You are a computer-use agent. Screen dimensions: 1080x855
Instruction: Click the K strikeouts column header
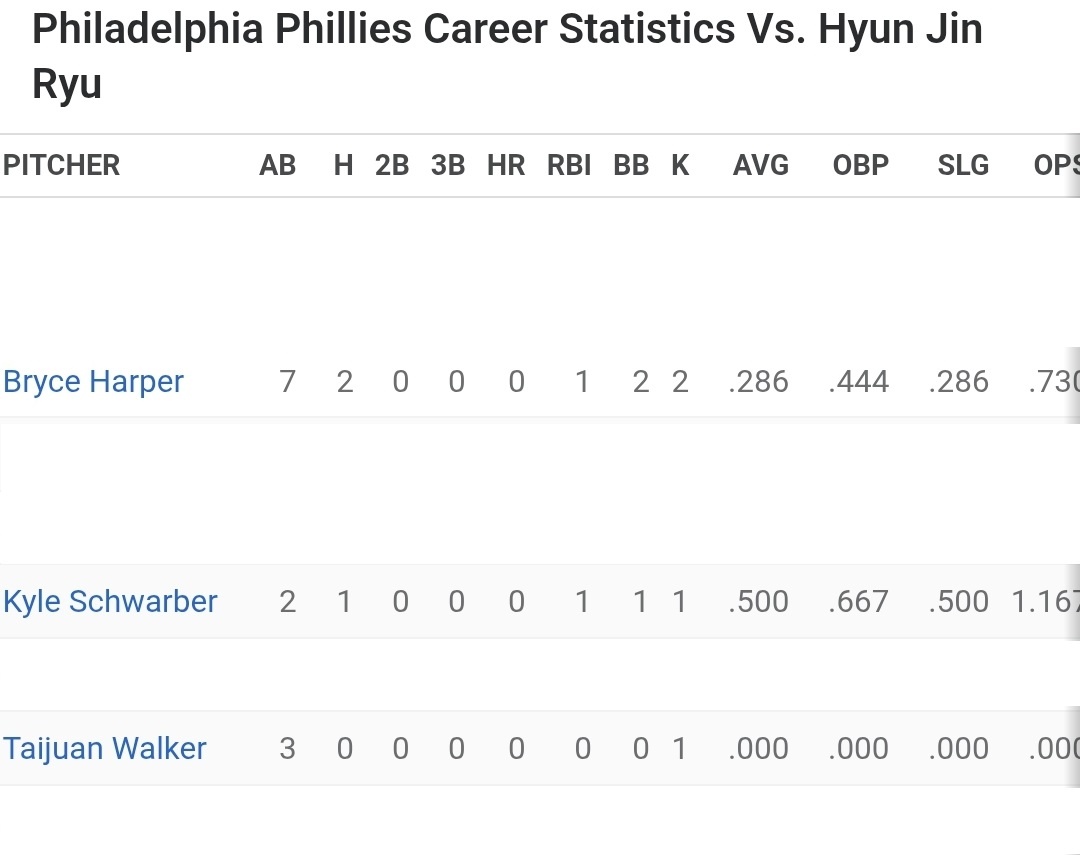coord(680,166)
